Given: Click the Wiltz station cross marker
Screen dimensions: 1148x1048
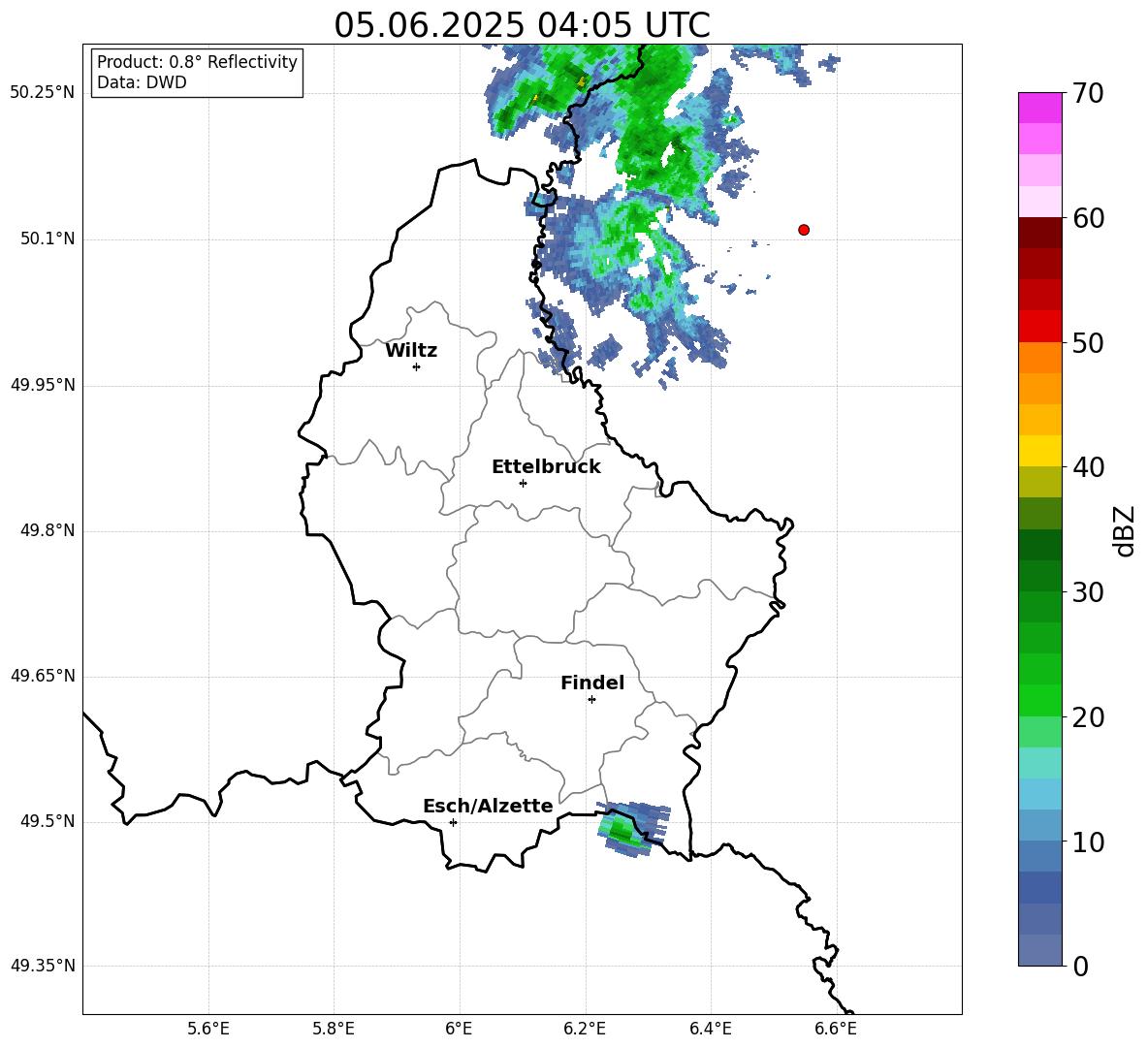Looking at the screenshot, I should click(x=417, y=366).
